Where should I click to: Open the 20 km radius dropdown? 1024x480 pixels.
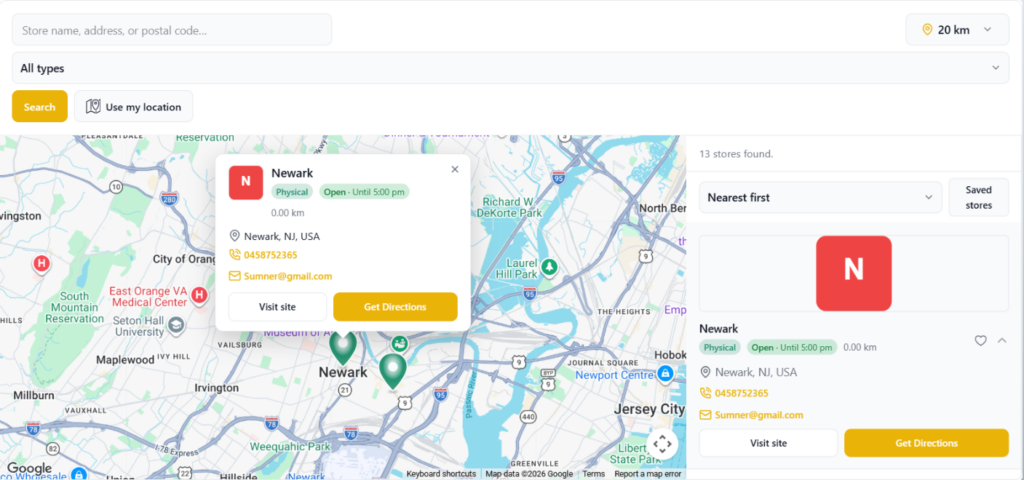click(x=957, y=30)
